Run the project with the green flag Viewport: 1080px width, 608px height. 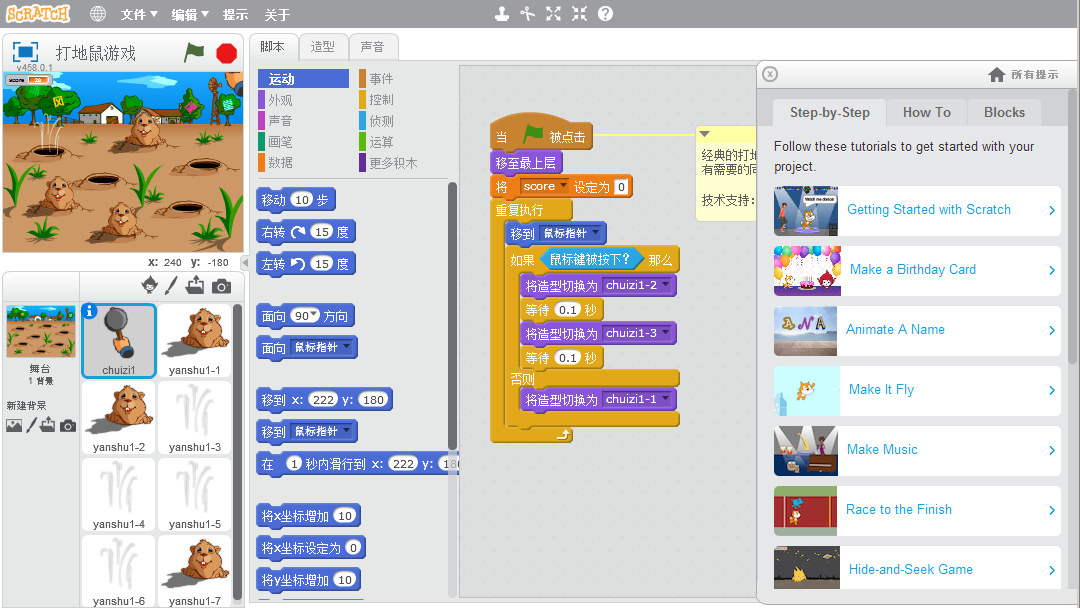[194, 53]
